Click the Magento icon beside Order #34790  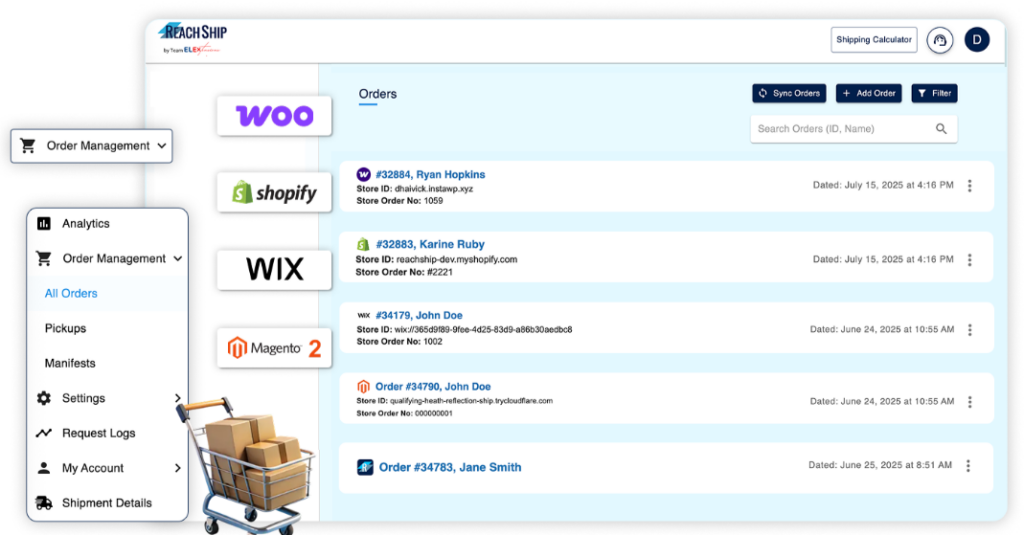363,387
